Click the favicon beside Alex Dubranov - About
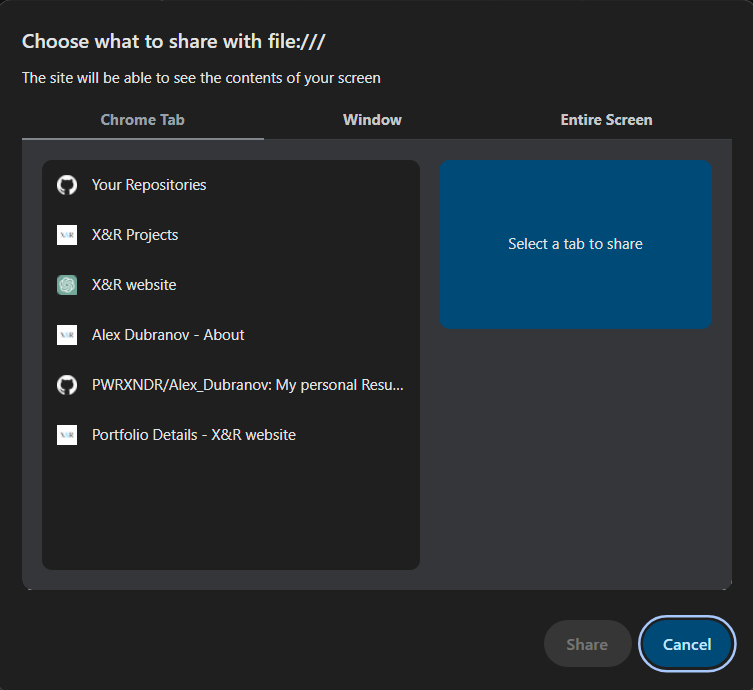 coord(67,335)
